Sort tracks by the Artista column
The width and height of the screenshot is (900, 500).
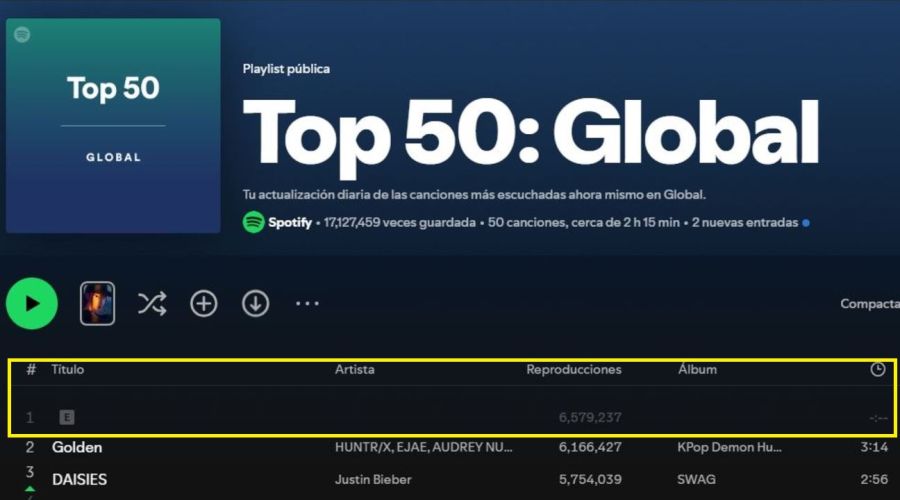(x=355, y=370)
